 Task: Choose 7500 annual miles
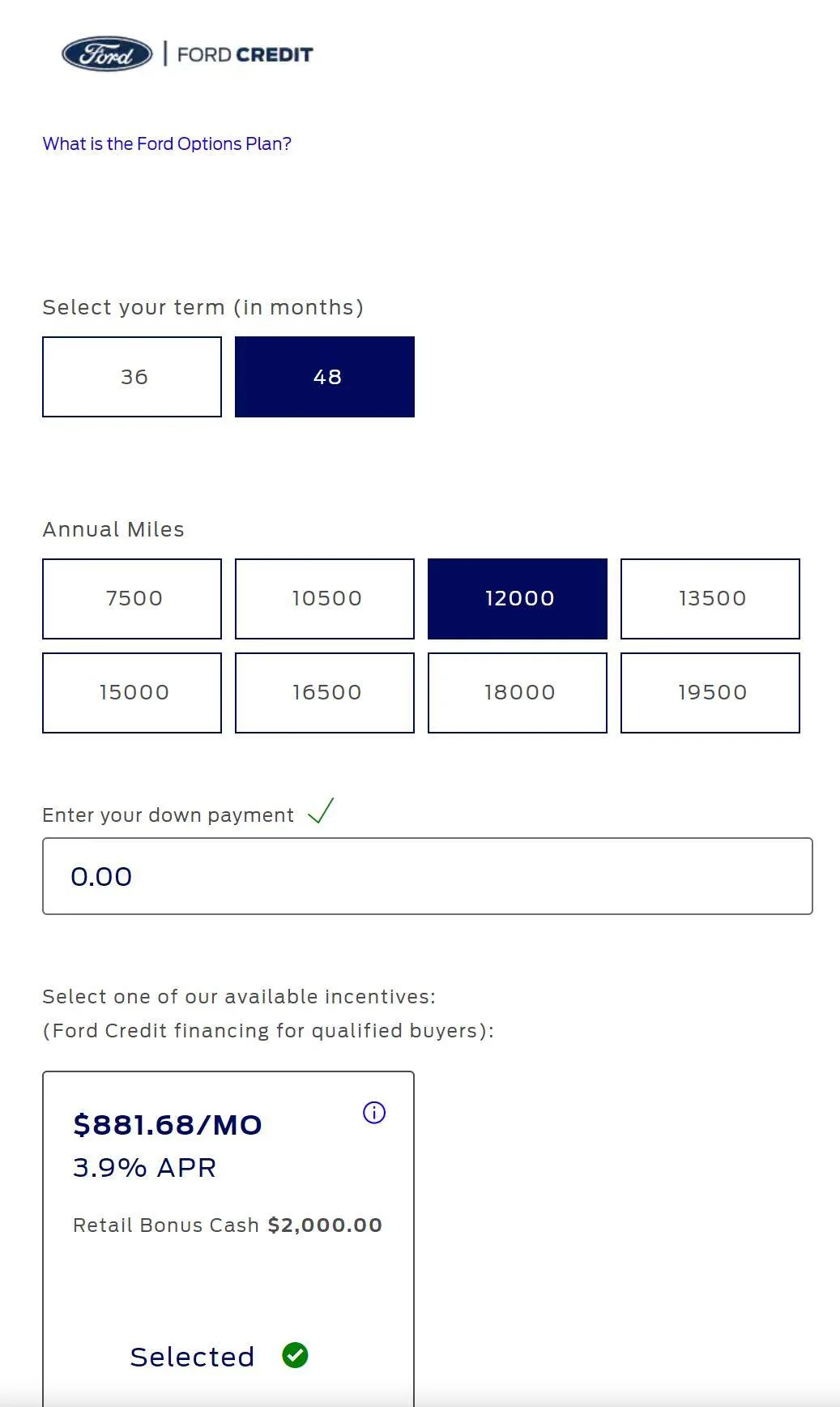132,599
